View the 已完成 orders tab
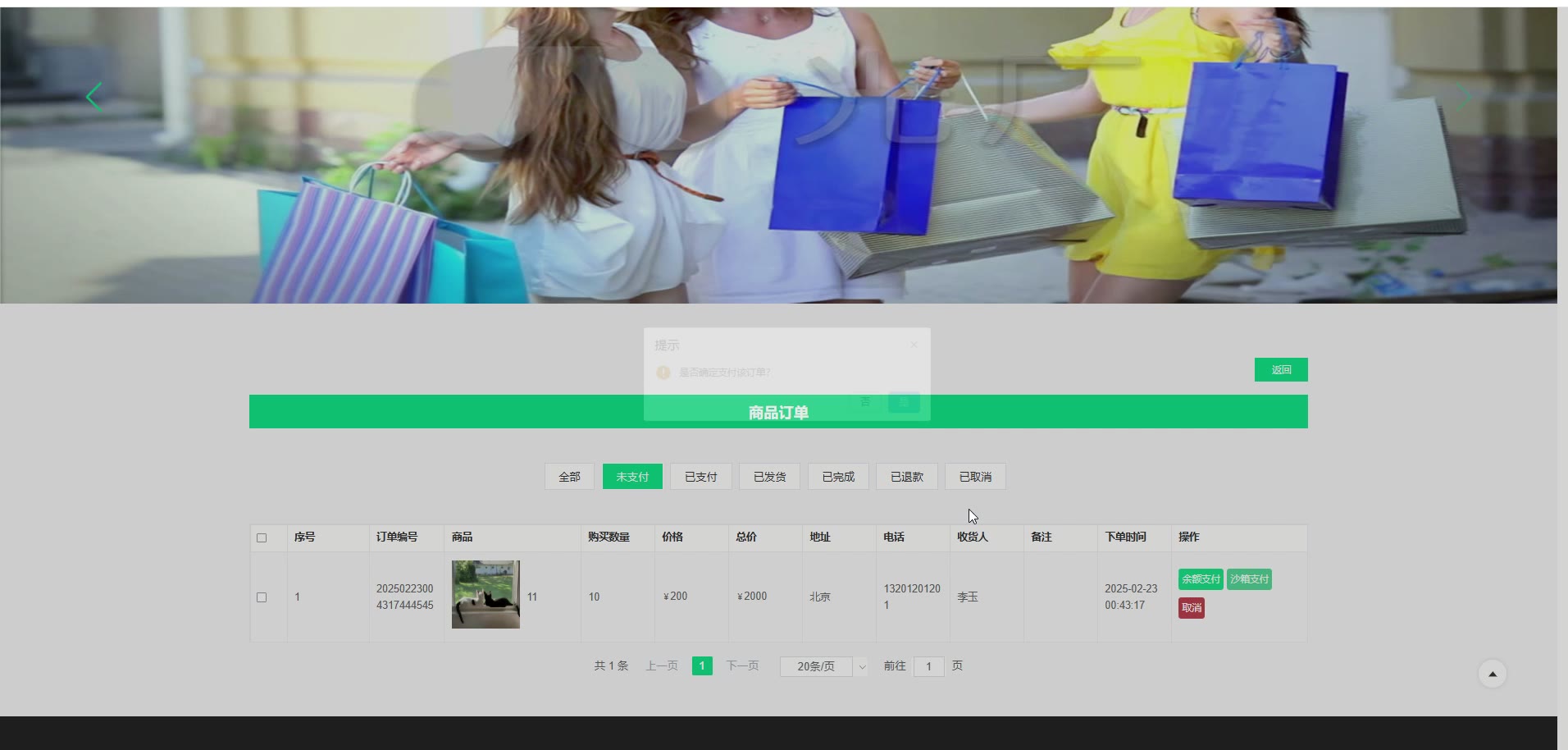This screenshot has height=750, width=1568. pos(838,477)
